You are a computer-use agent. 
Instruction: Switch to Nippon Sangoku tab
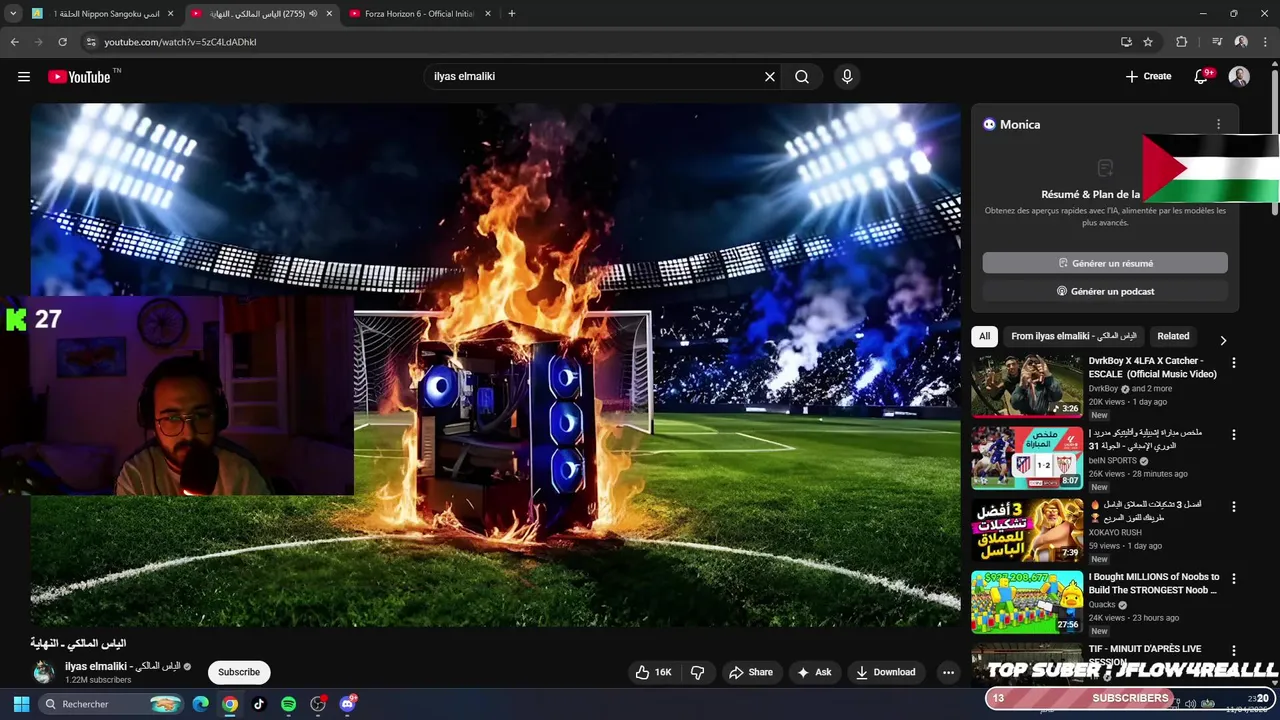click(x=101, y=14)
